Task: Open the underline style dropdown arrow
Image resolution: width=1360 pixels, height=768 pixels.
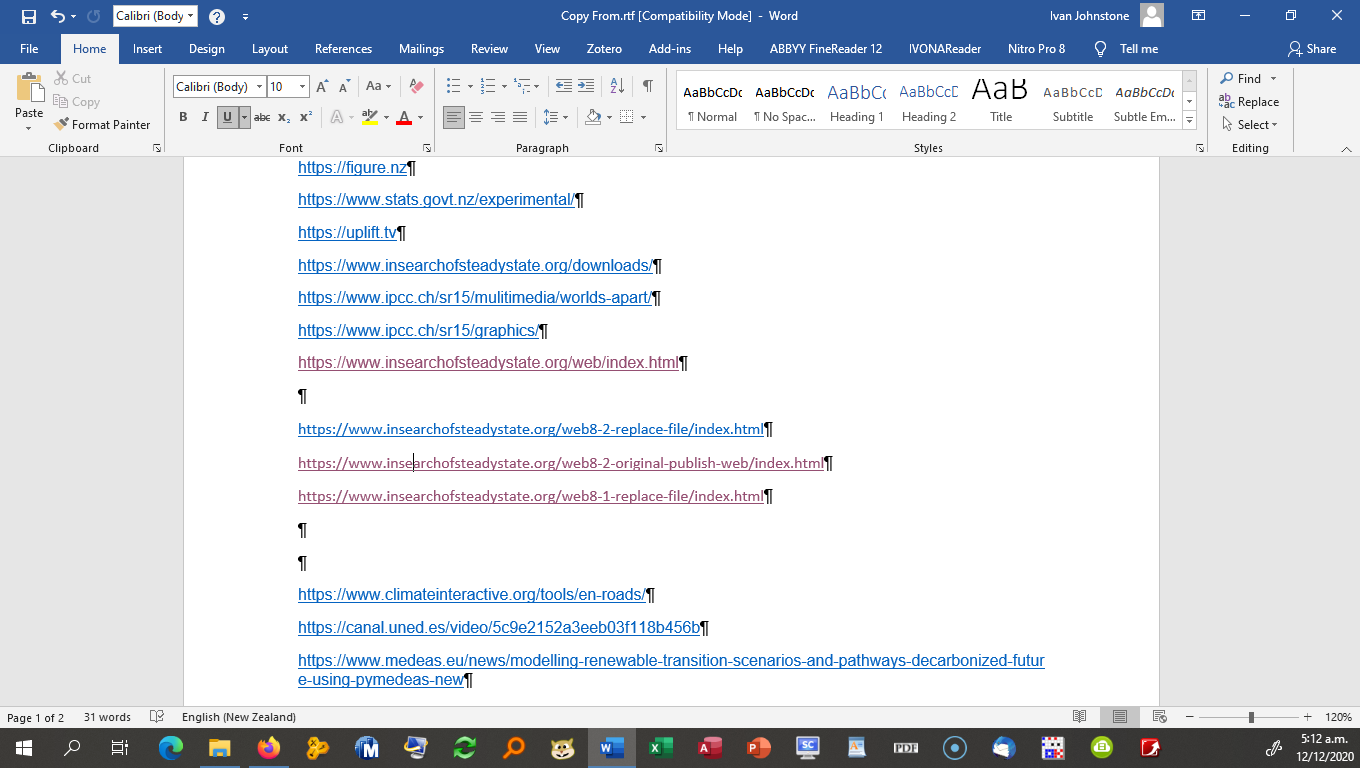Action: pos(244,118)
